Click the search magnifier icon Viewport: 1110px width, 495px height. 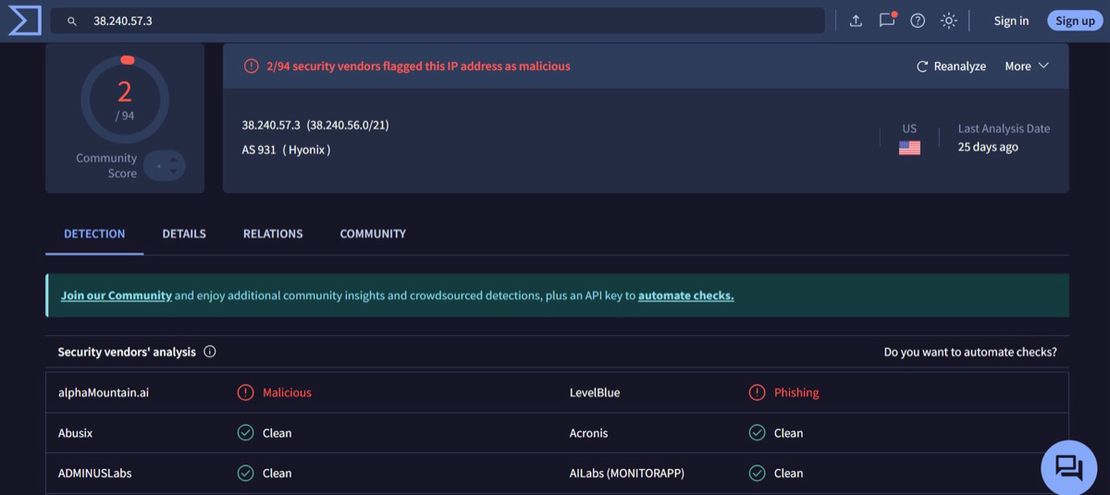[x=72, y=21]
